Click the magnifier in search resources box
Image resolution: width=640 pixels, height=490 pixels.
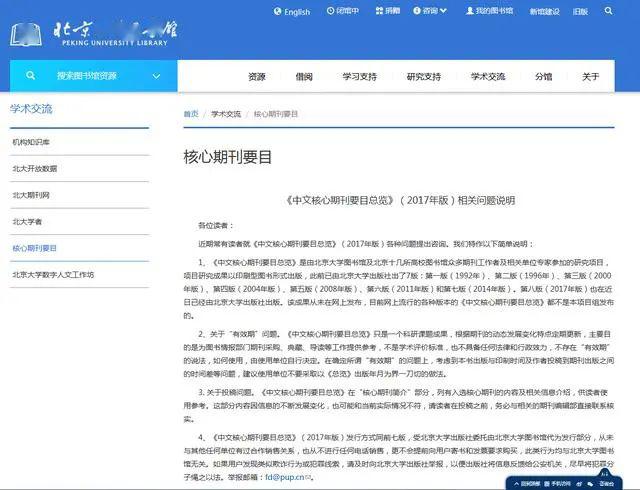click(30, 76)
